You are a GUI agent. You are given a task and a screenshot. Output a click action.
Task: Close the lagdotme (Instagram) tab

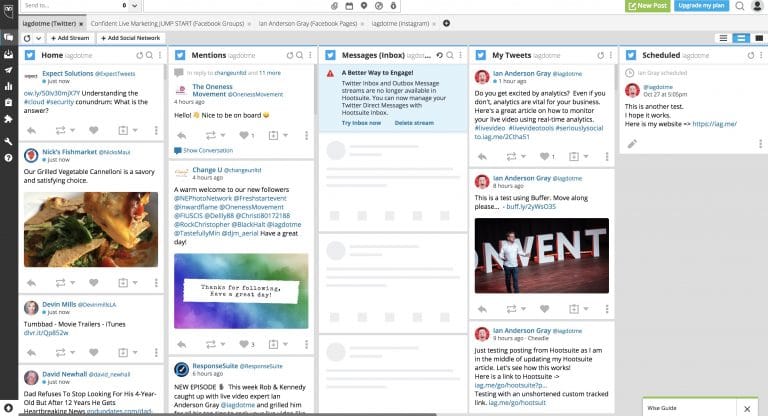(x=434, y=24)
